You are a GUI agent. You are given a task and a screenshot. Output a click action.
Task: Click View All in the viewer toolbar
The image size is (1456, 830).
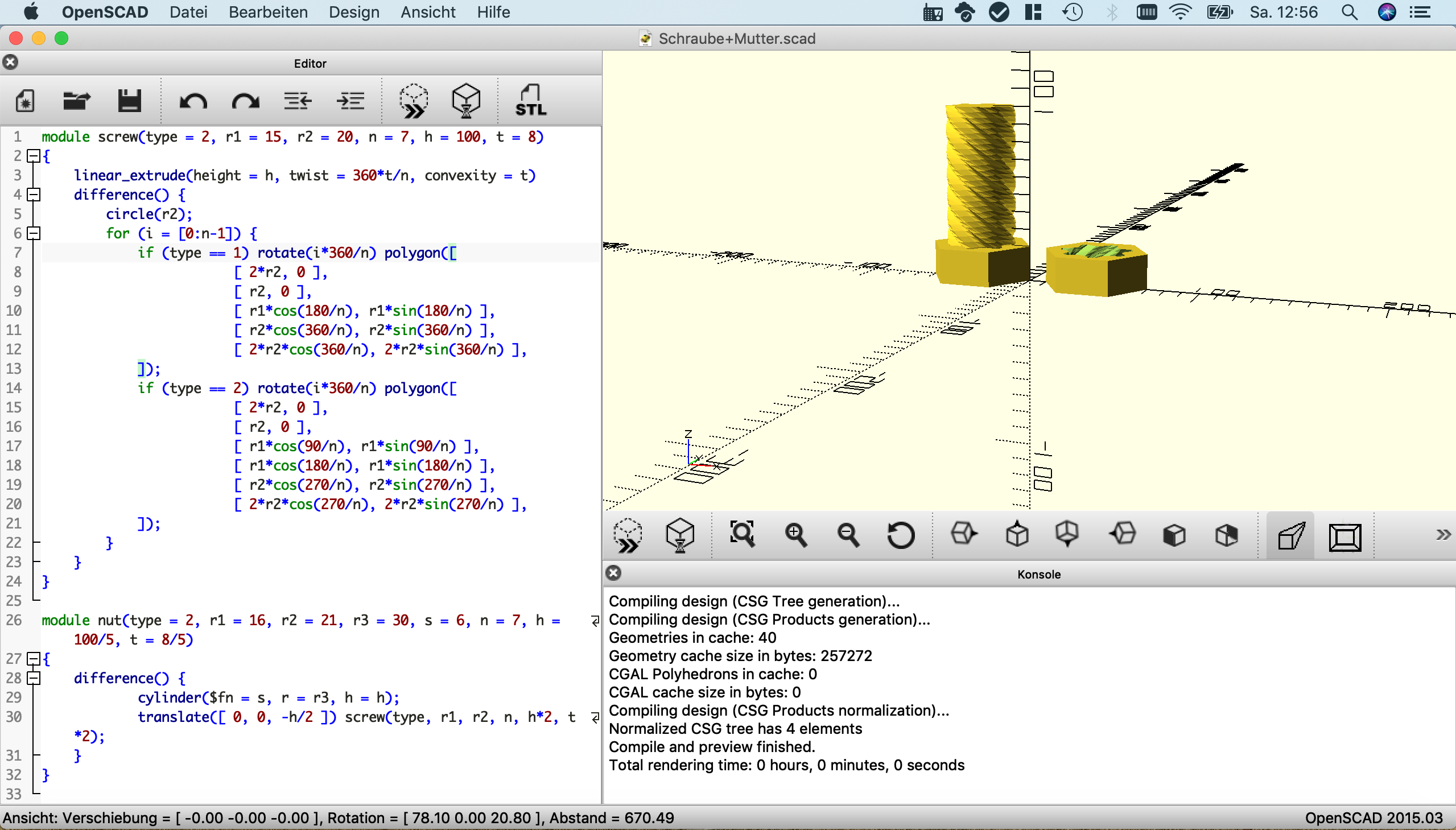click(x=743, y=534)
